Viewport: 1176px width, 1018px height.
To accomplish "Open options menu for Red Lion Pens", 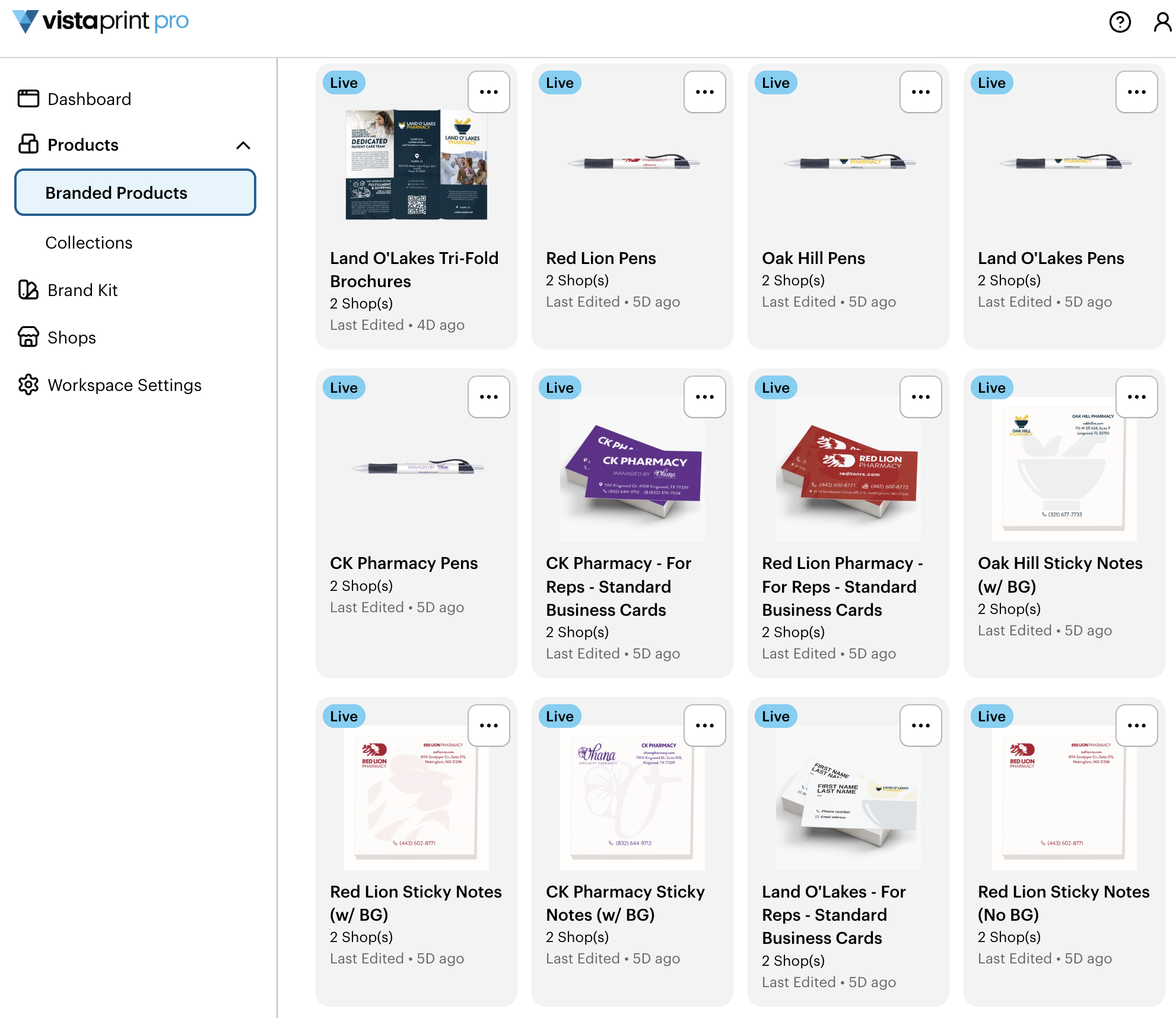I will point(705,92).
